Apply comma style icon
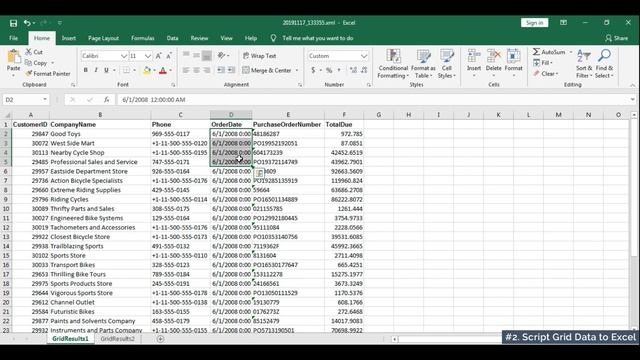The image size is (640, 360). pos(339,70)
